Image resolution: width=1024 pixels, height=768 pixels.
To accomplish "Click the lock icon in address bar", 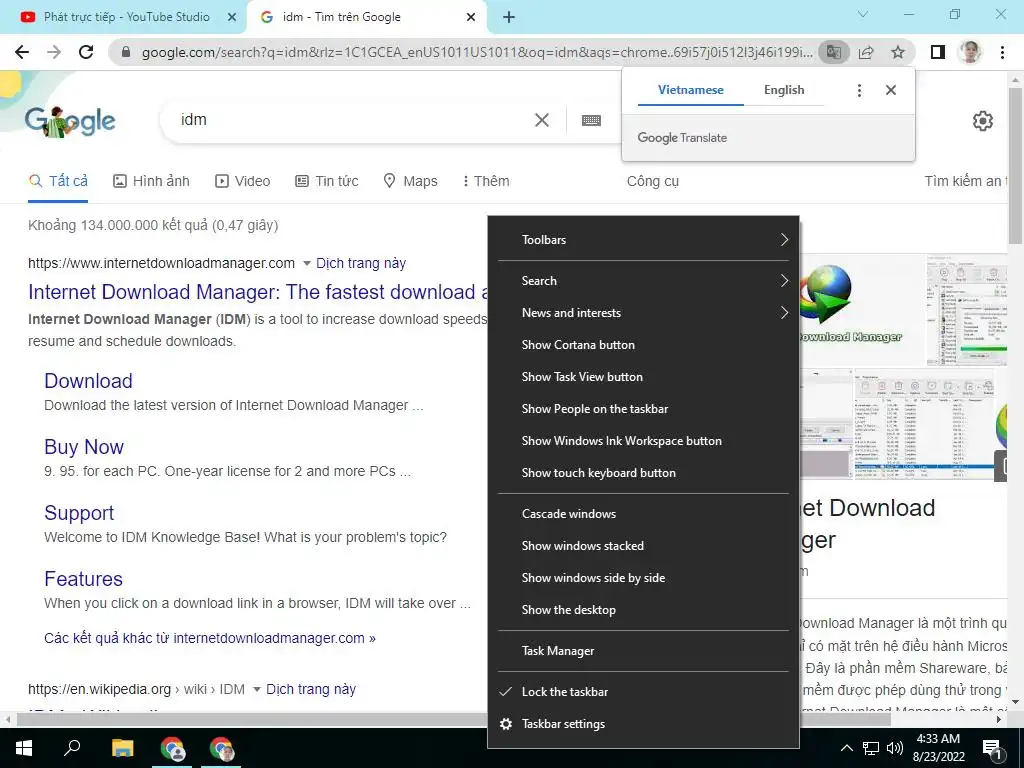I will tap(127, 52).
